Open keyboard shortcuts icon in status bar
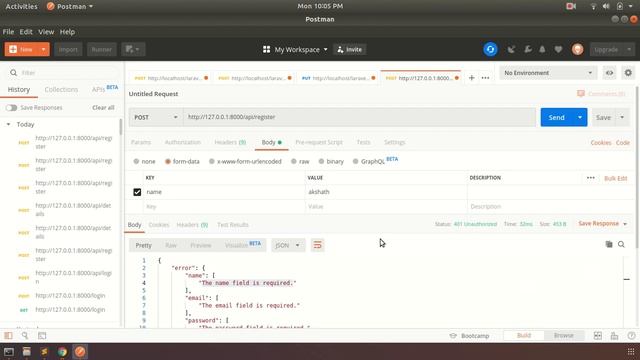 click(614, 336)
